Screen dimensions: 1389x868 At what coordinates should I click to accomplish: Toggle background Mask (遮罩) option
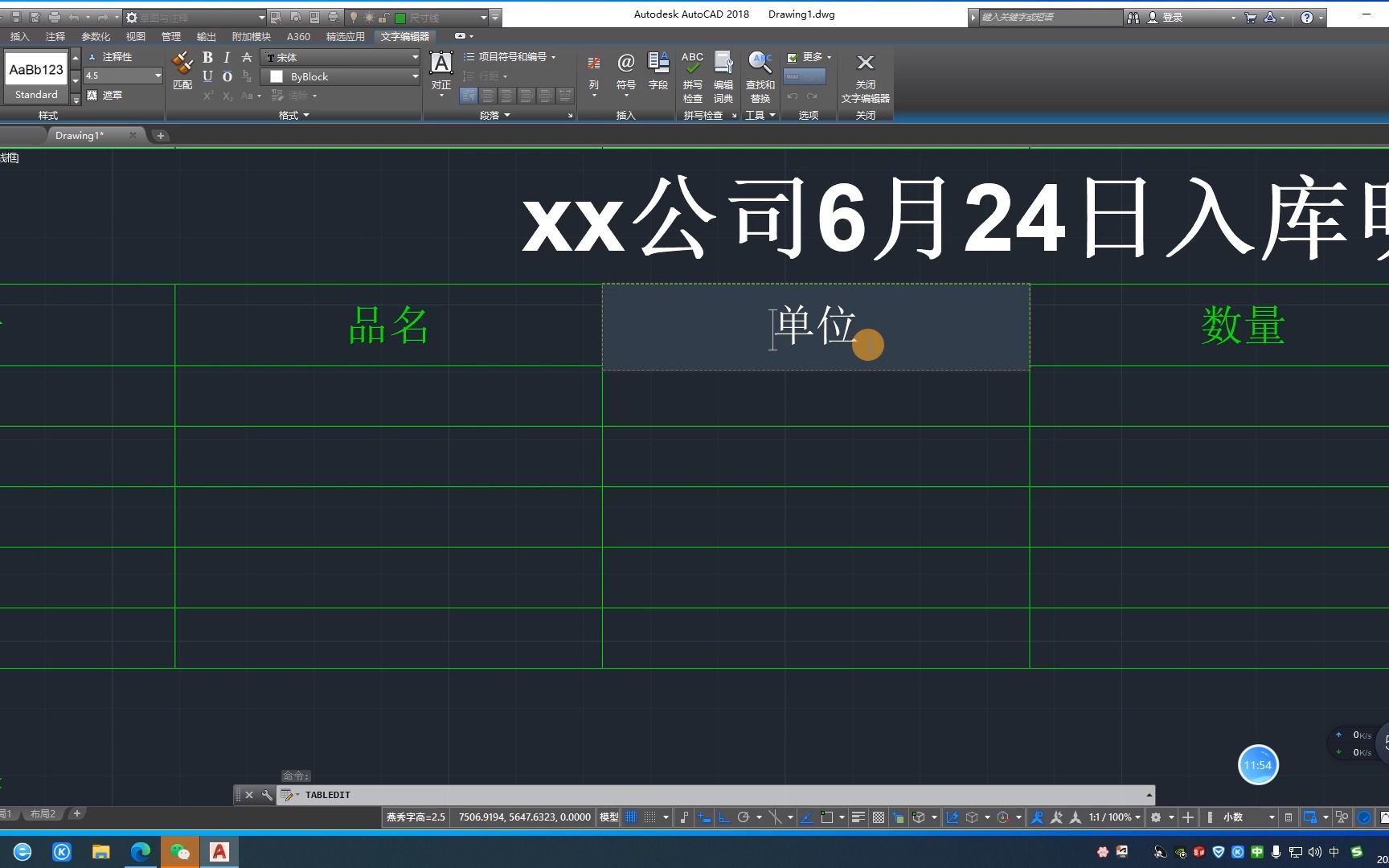click(x=104, y=95)
